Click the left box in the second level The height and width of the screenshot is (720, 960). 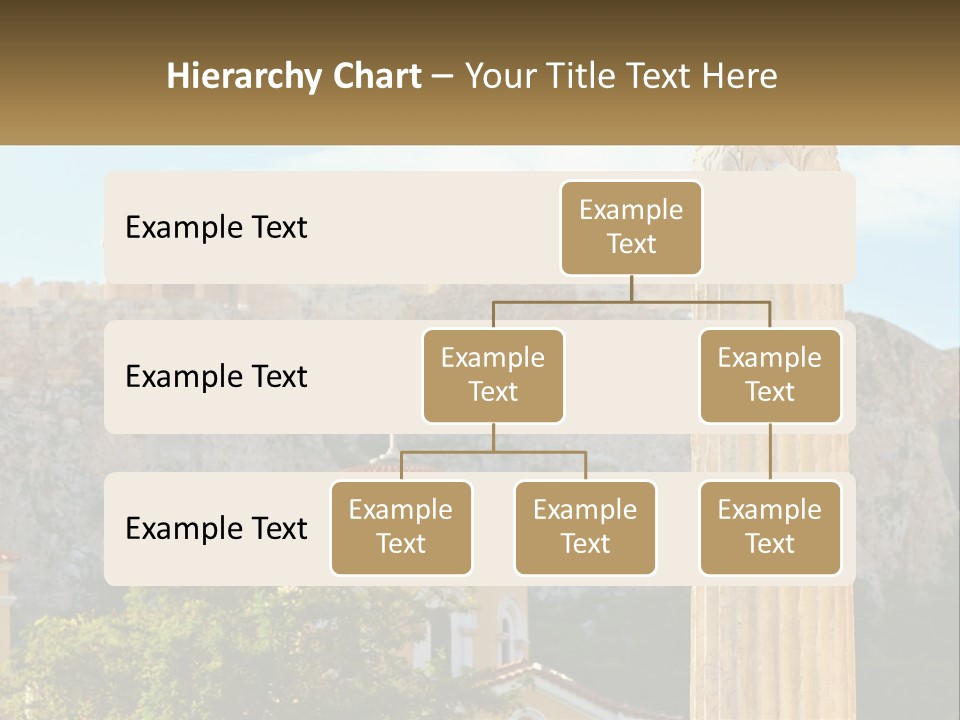(493, 376)
